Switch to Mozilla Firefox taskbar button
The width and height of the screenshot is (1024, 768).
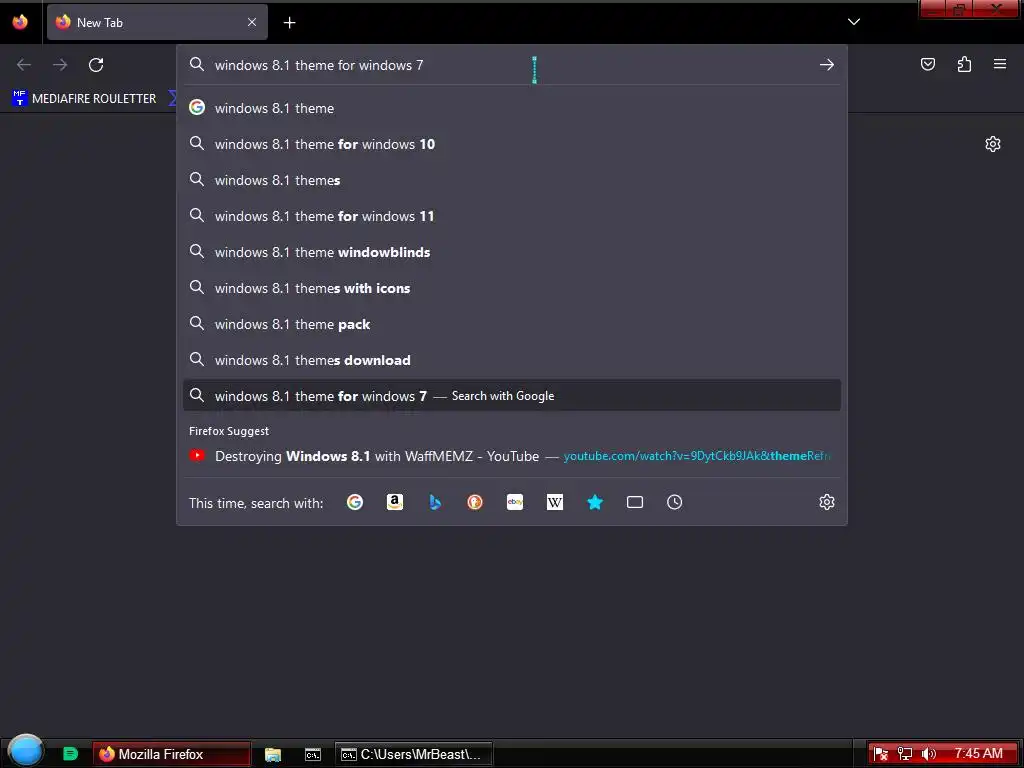point(171,754)
